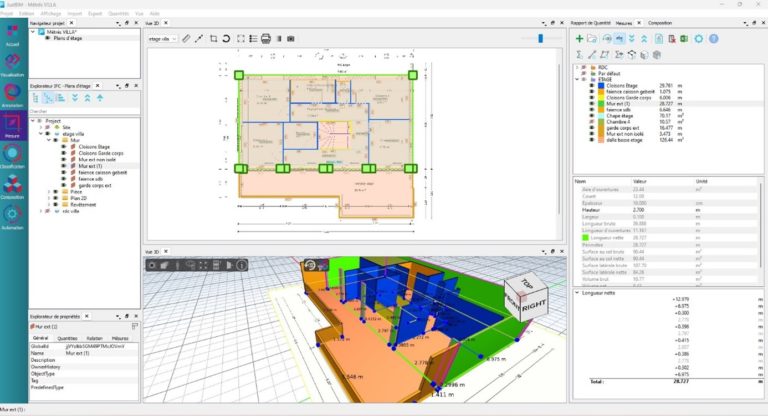768x416 pixels.
Task: Collapse all nodes in IFC explorer toolbar
Action: [x=87, y=98]
